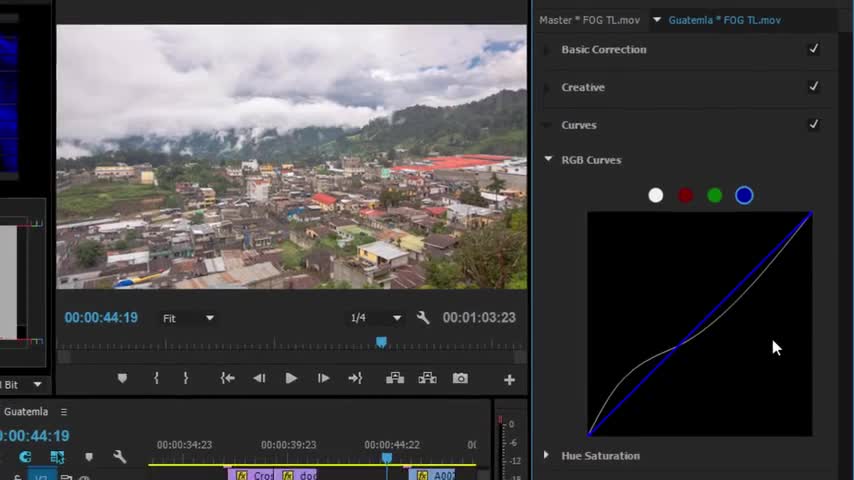Screen dimensions: 854x480
Task: Go to Out point
Action: point(355,378)
